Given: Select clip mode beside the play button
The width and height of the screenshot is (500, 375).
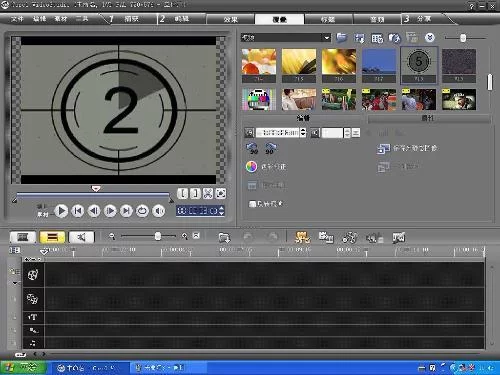Looking at the screenshot, I should pos(42,215).
